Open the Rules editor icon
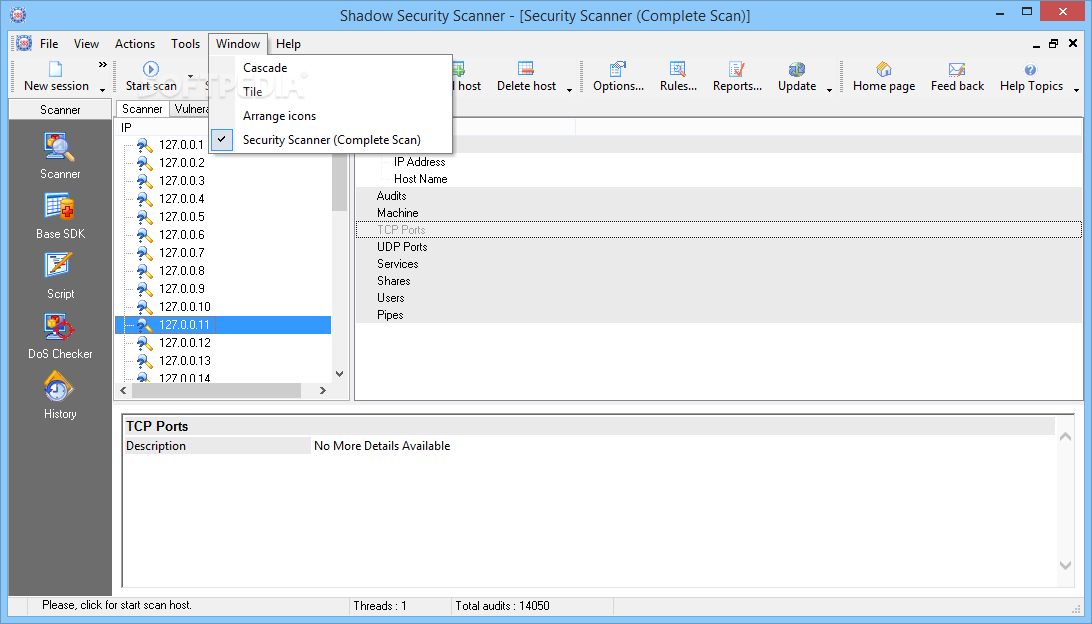Screen dimensions: 1092x624 coord(678,69)
